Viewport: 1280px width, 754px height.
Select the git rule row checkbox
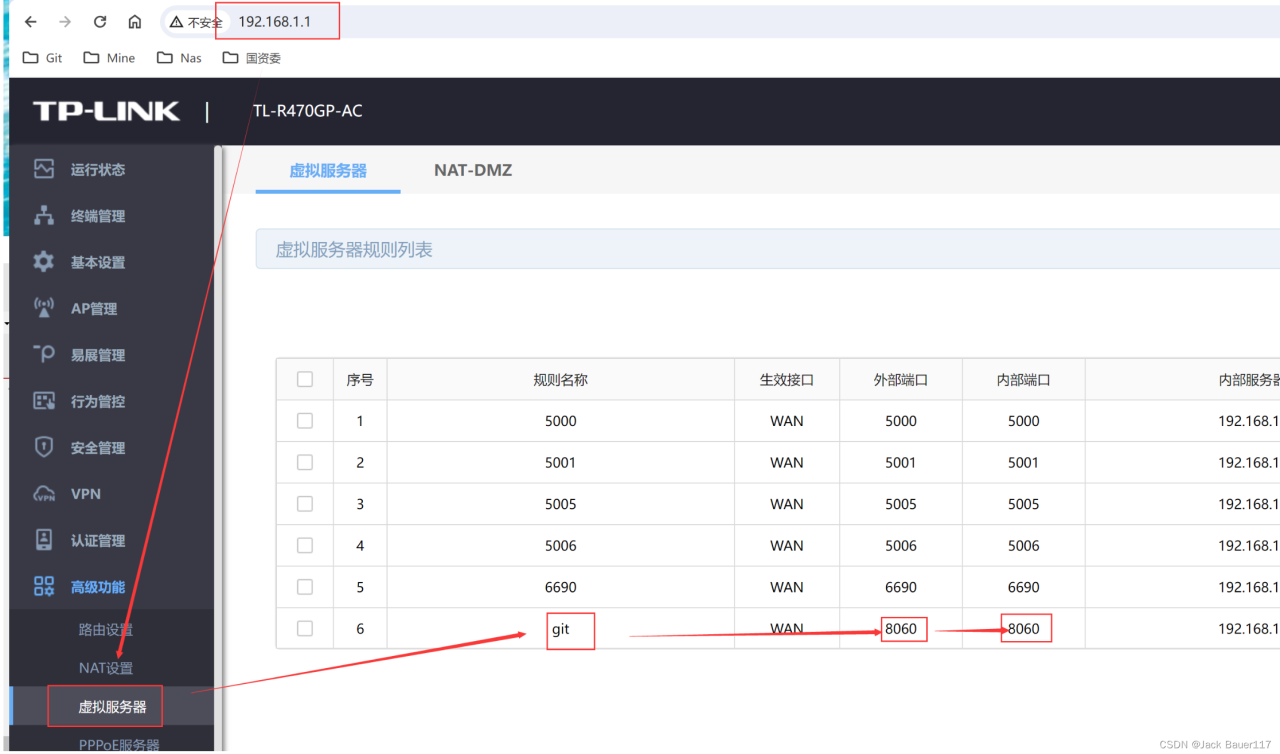(x=304, y=628)
